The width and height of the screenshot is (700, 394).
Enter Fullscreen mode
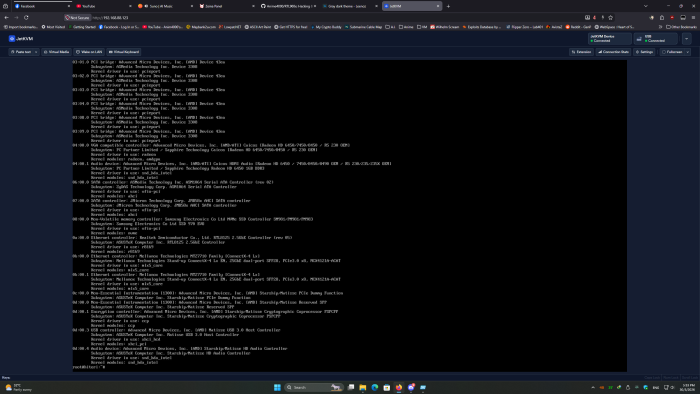pos(672,52)
